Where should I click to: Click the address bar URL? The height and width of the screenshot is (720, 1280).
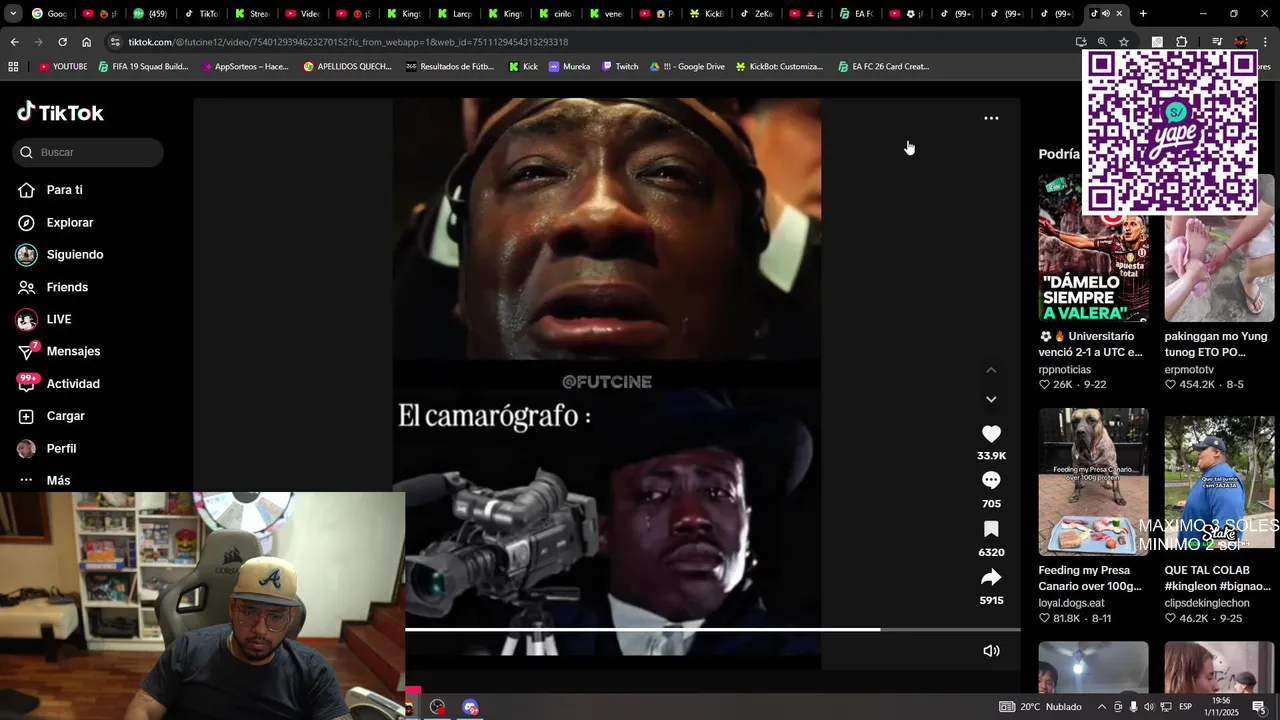pos(348,42)
